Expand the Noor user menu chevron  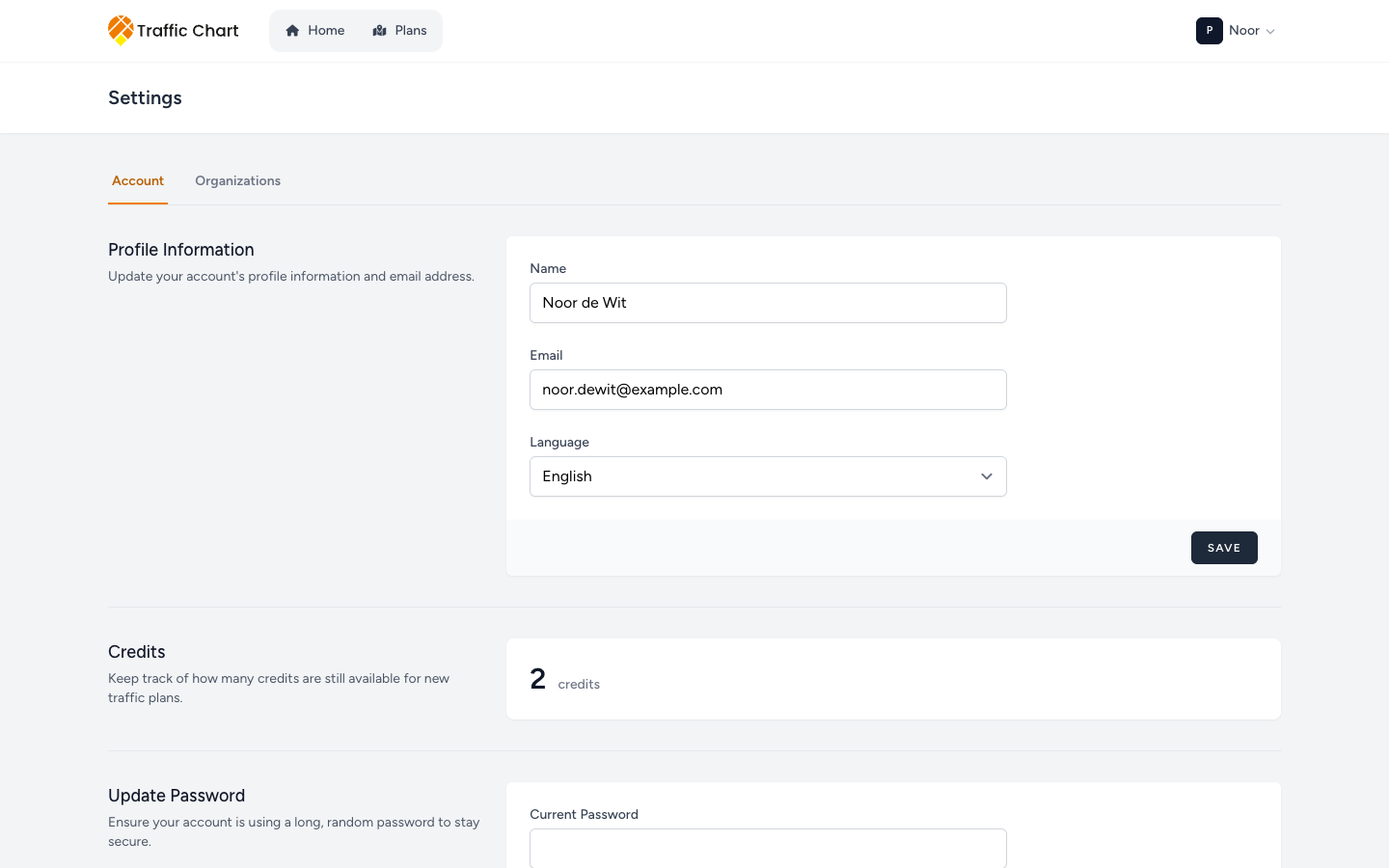pos(1270,32)
